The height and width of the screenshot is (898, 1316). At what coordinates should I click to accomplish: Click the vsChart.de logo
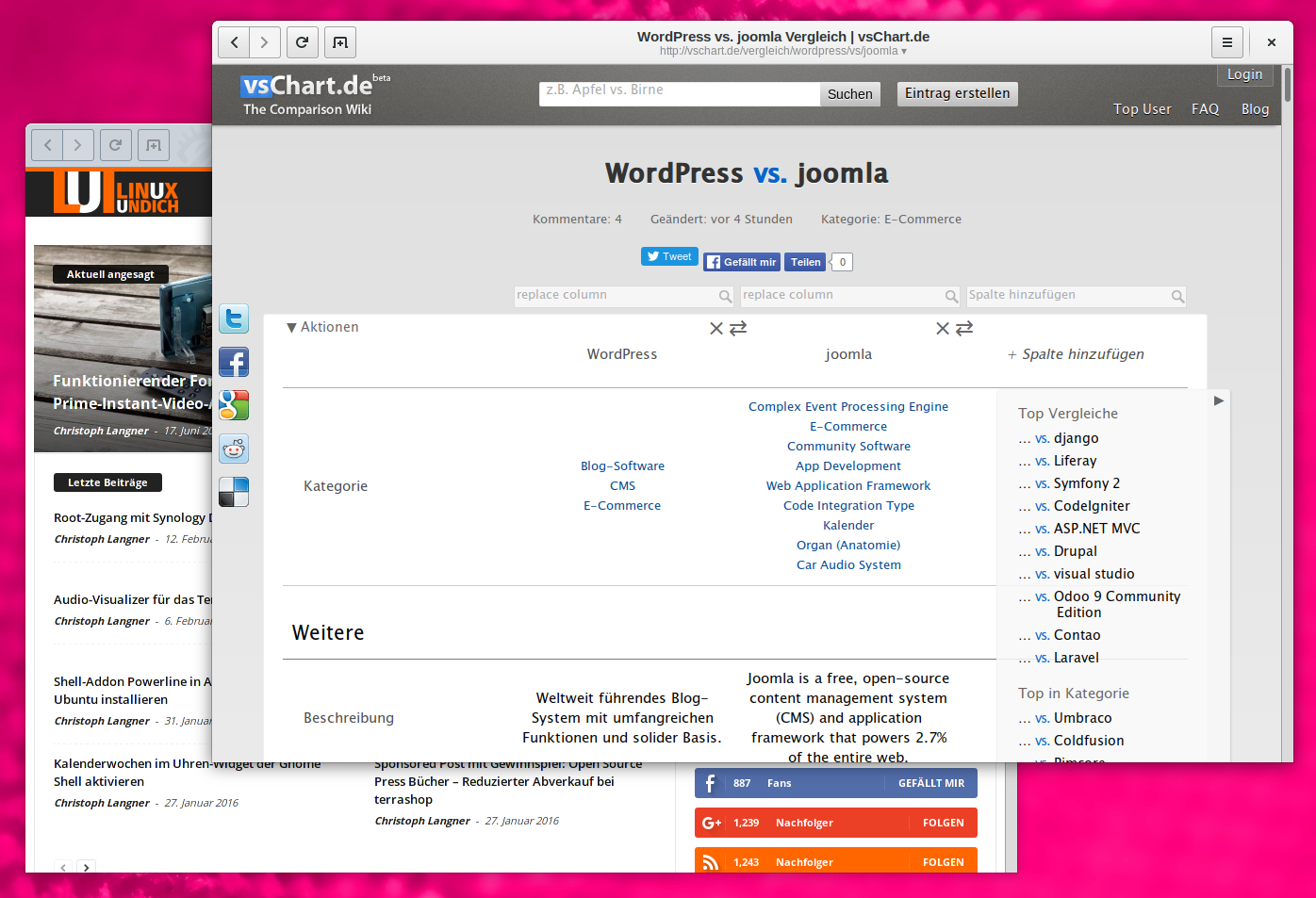315,94
